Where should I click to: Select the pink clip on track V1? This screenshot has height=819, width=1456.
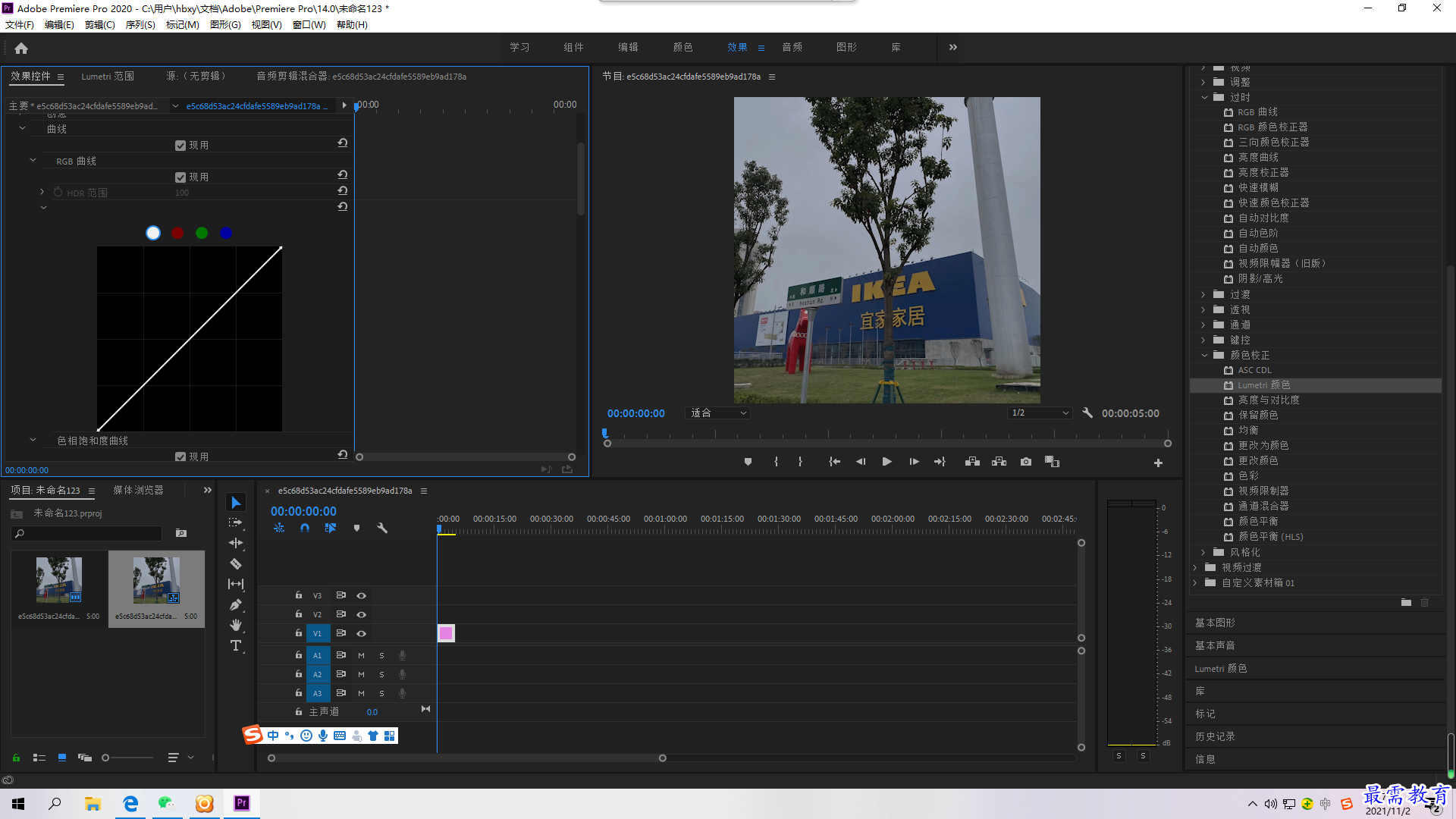[x=446, y=633]
